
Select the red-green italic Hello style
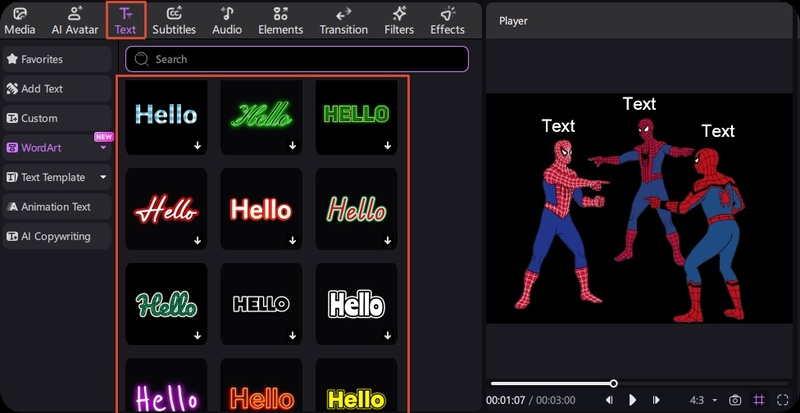tap(356, 209)
